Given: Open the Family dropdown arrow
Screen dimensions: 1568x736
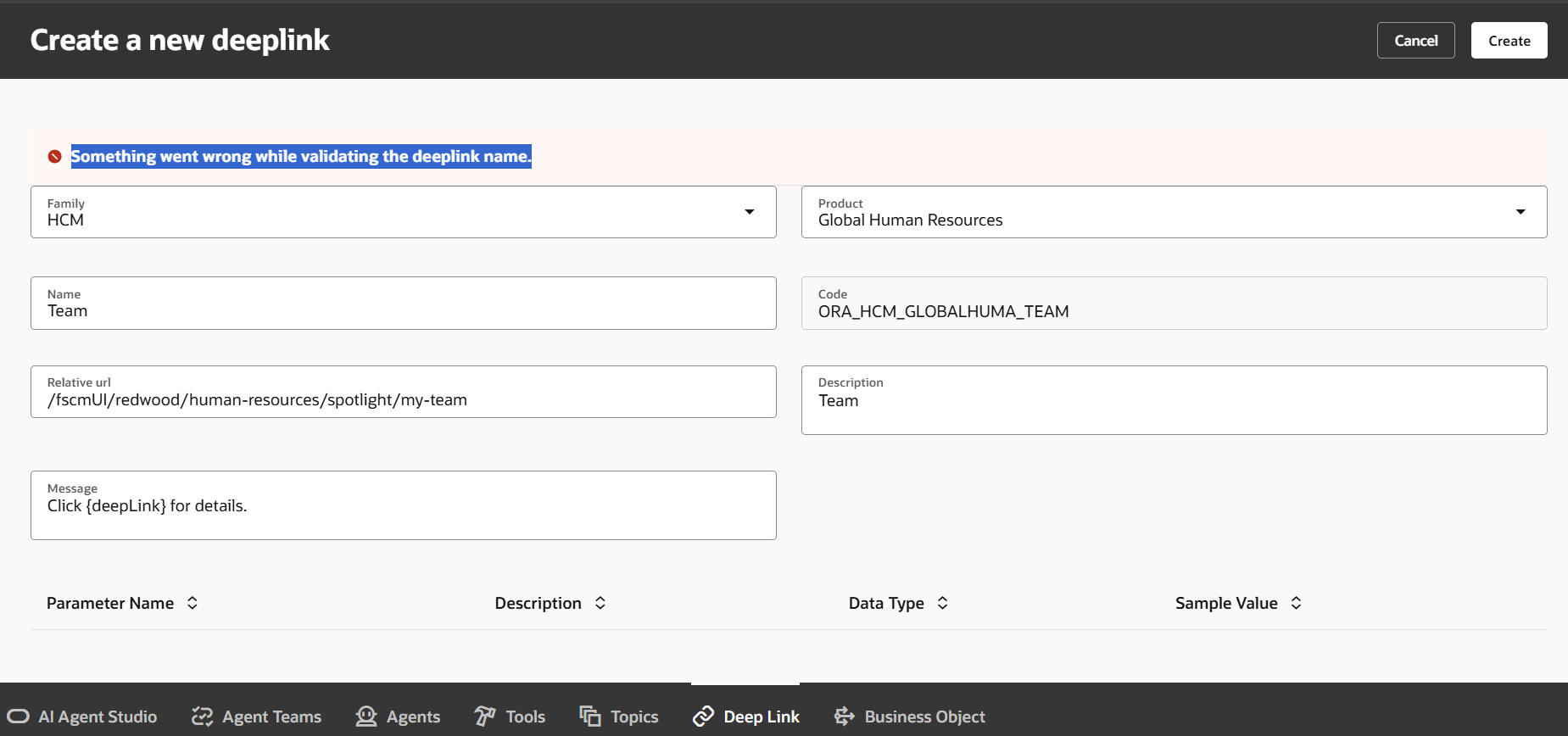Looking at the screenshot, I should tap(750, 212).
